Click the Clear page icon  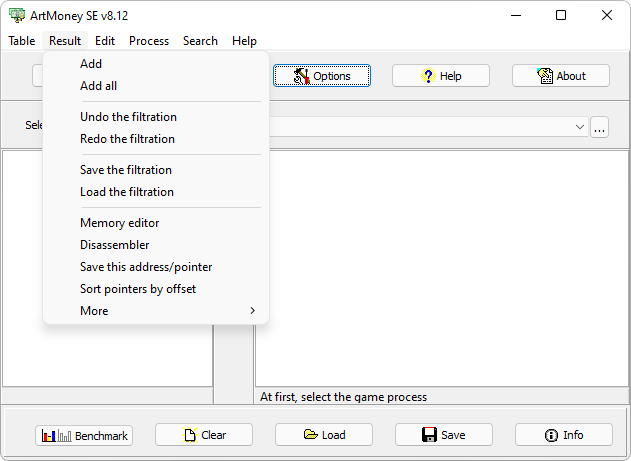(190, 435)
